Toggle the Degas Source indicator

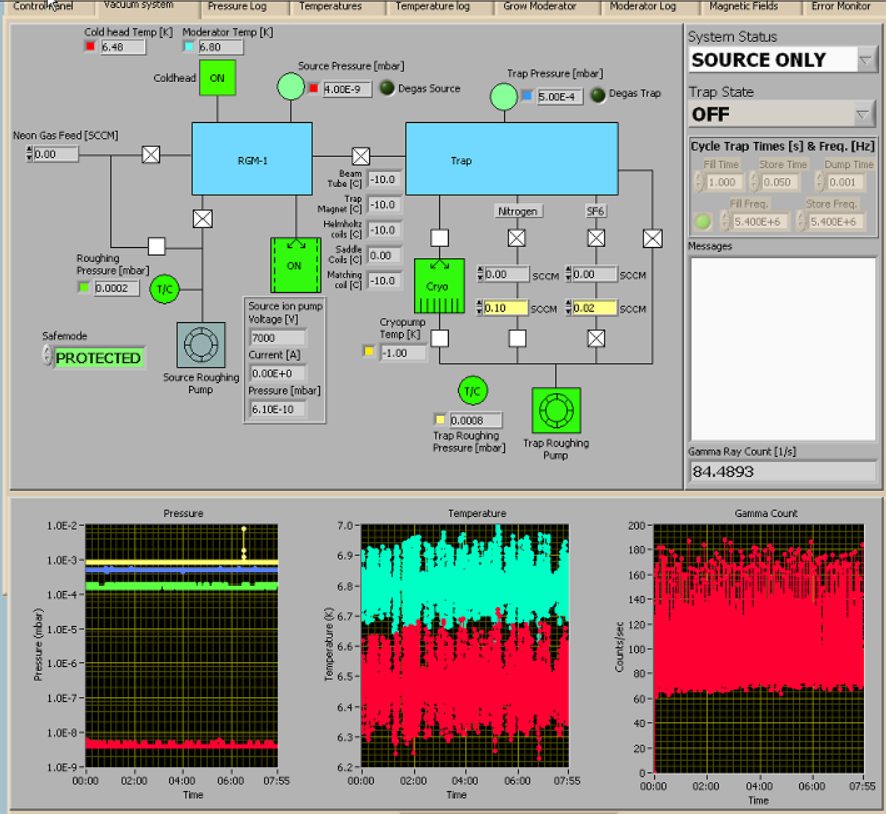pos(386,89)
